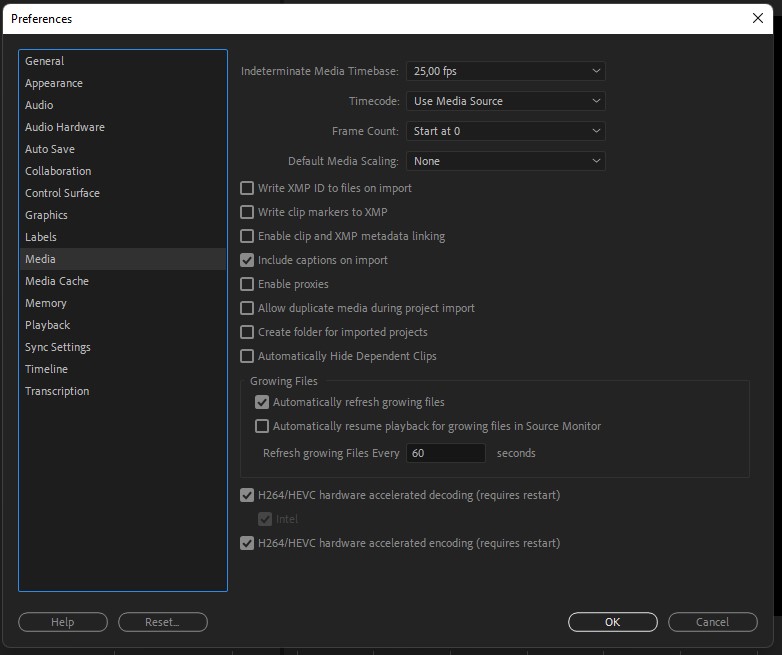782x655 pixels.
Task: Open the General preferences category
Action: point(122,61)
